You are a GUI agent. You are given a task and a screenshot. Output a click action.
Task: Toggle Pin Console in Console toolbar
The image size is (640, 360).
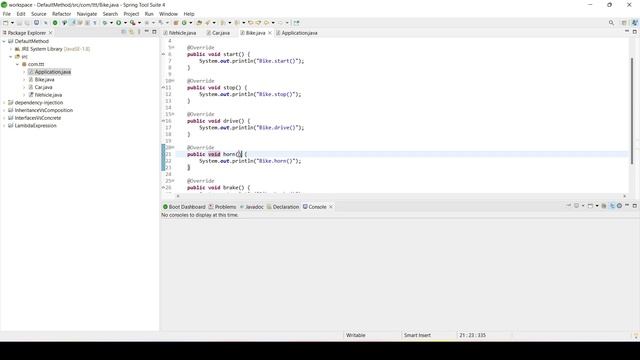click(x=569, y=206)
